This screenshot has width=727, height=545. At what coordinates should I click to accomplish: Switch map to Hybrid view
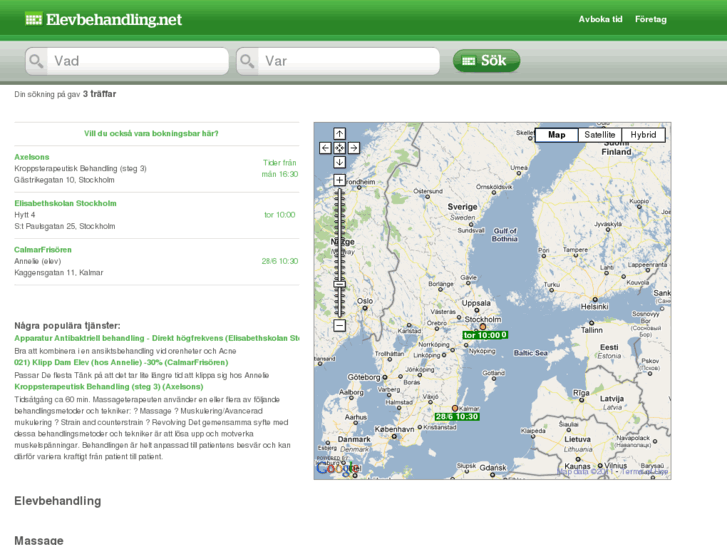pos(643,135)
